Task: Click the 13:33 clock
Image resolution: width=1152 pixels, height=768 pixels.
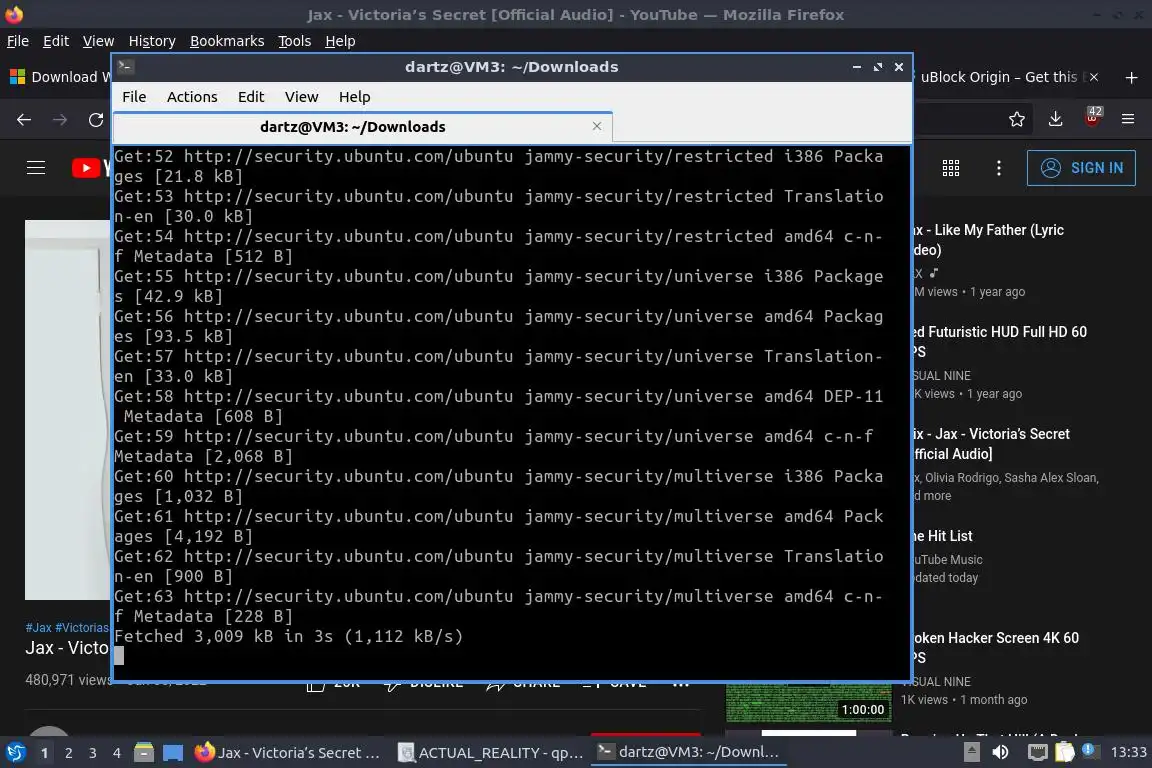Action: tap(1128, 752)
